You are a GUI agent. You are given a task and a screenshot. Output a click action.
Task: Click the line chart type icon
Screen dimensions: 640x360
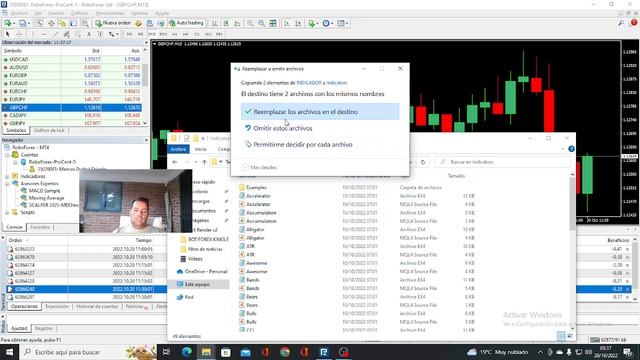tap(237, 23)
